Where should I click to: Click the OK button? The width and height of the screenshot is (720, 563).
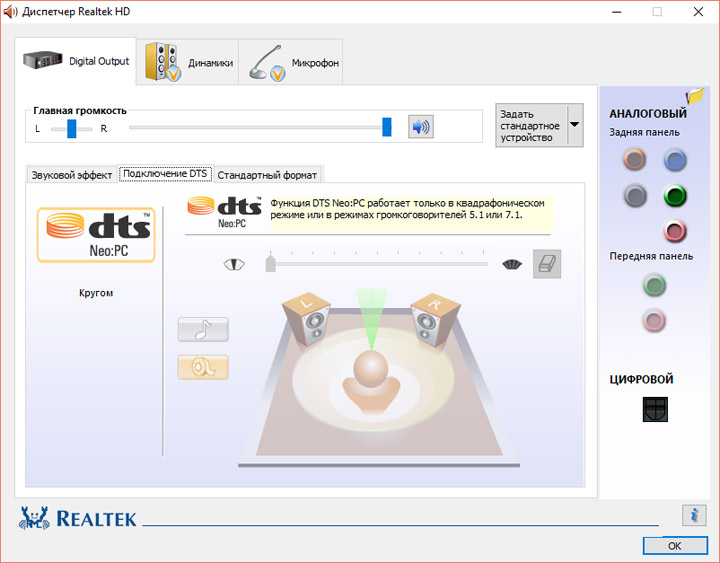click(675, 546)
